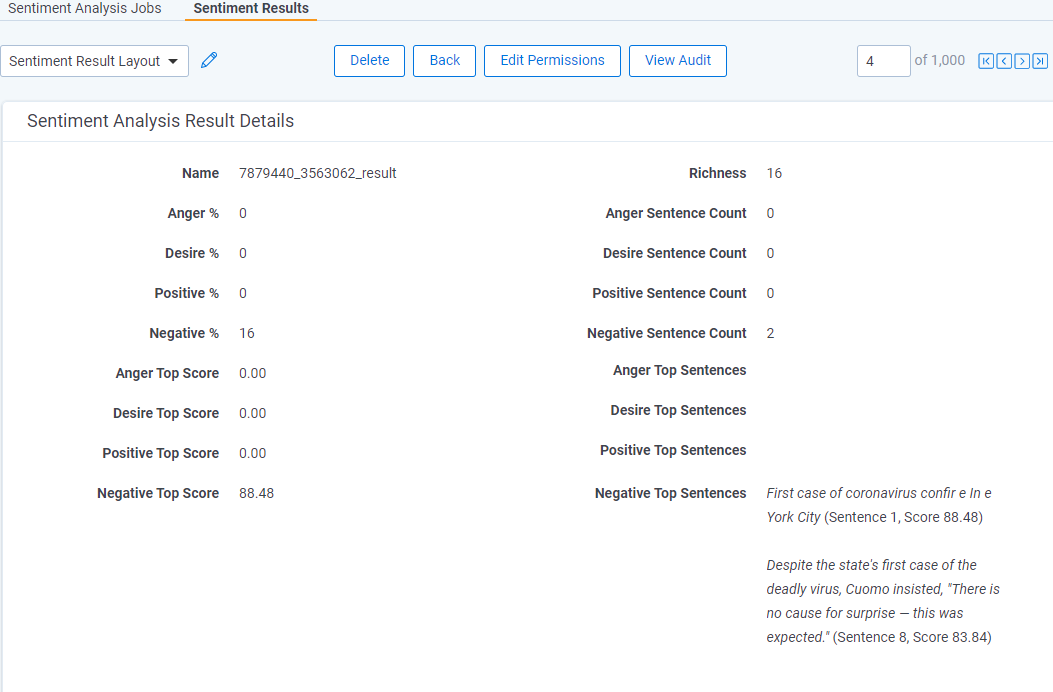Click first negative sentence about coronavirus
The height and width of the screenshot is (692, 1053).
click(x=879, y=505)
